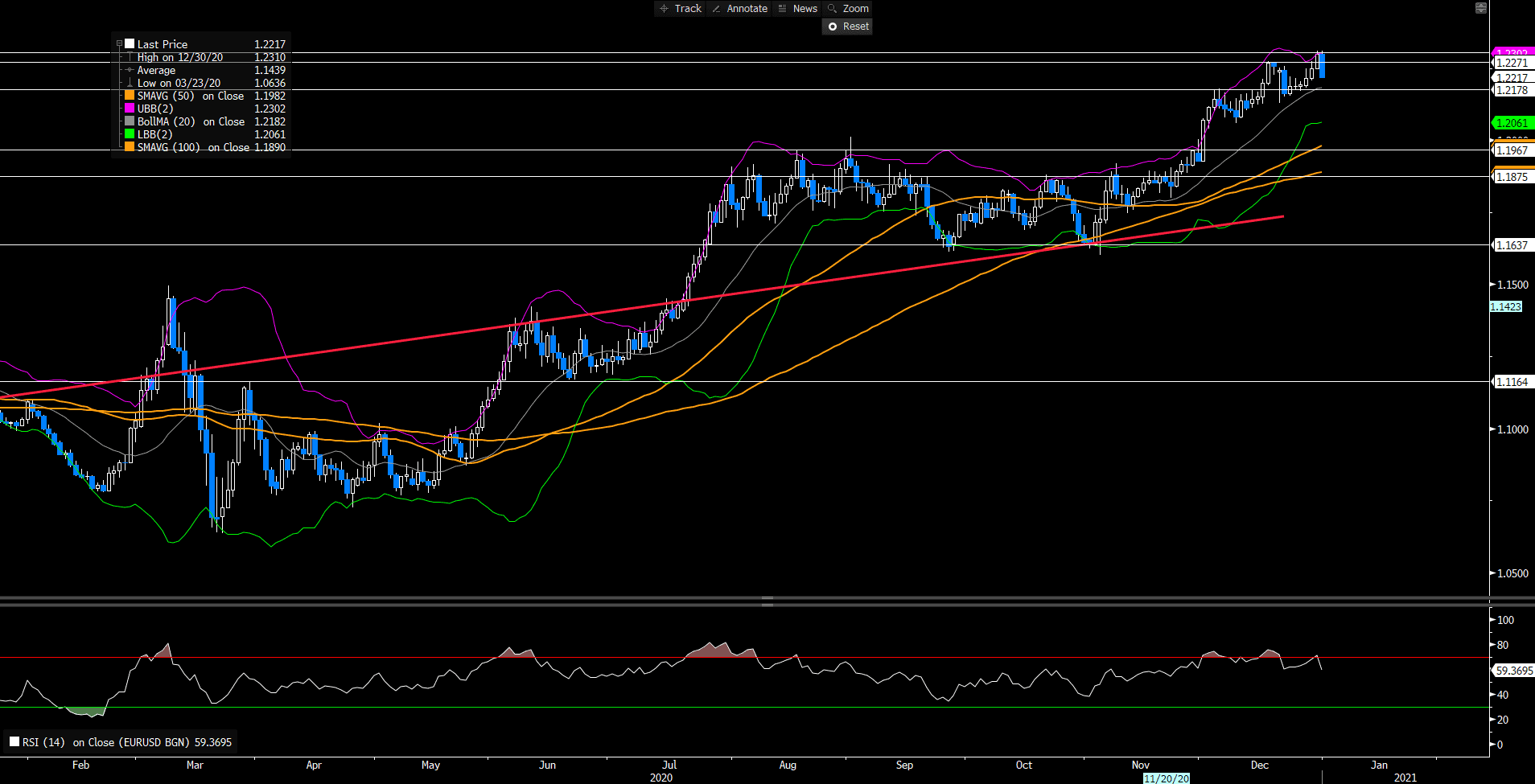
Task: Click the Reset button label
Action: coord(856,27)
